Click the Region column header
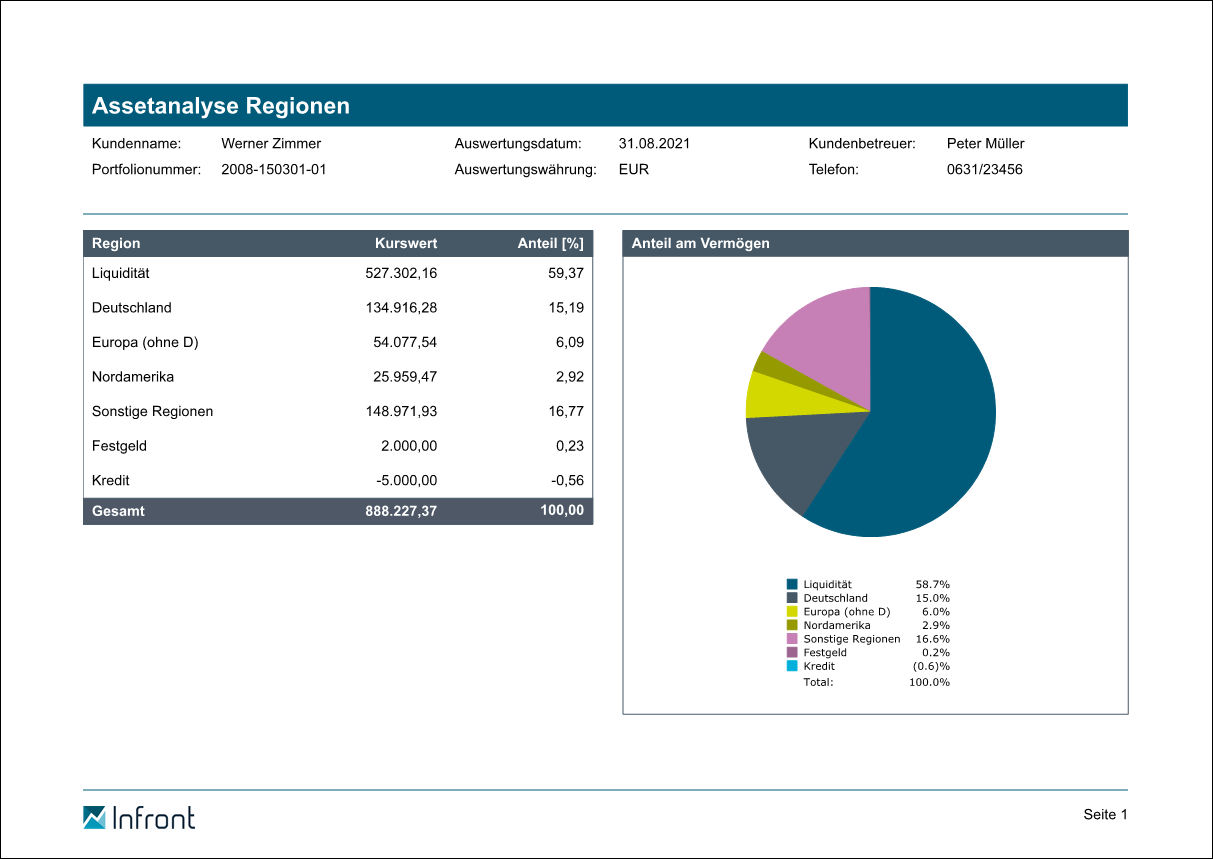Viewport: 1213px width, 859px height. (x=116, y=243)
